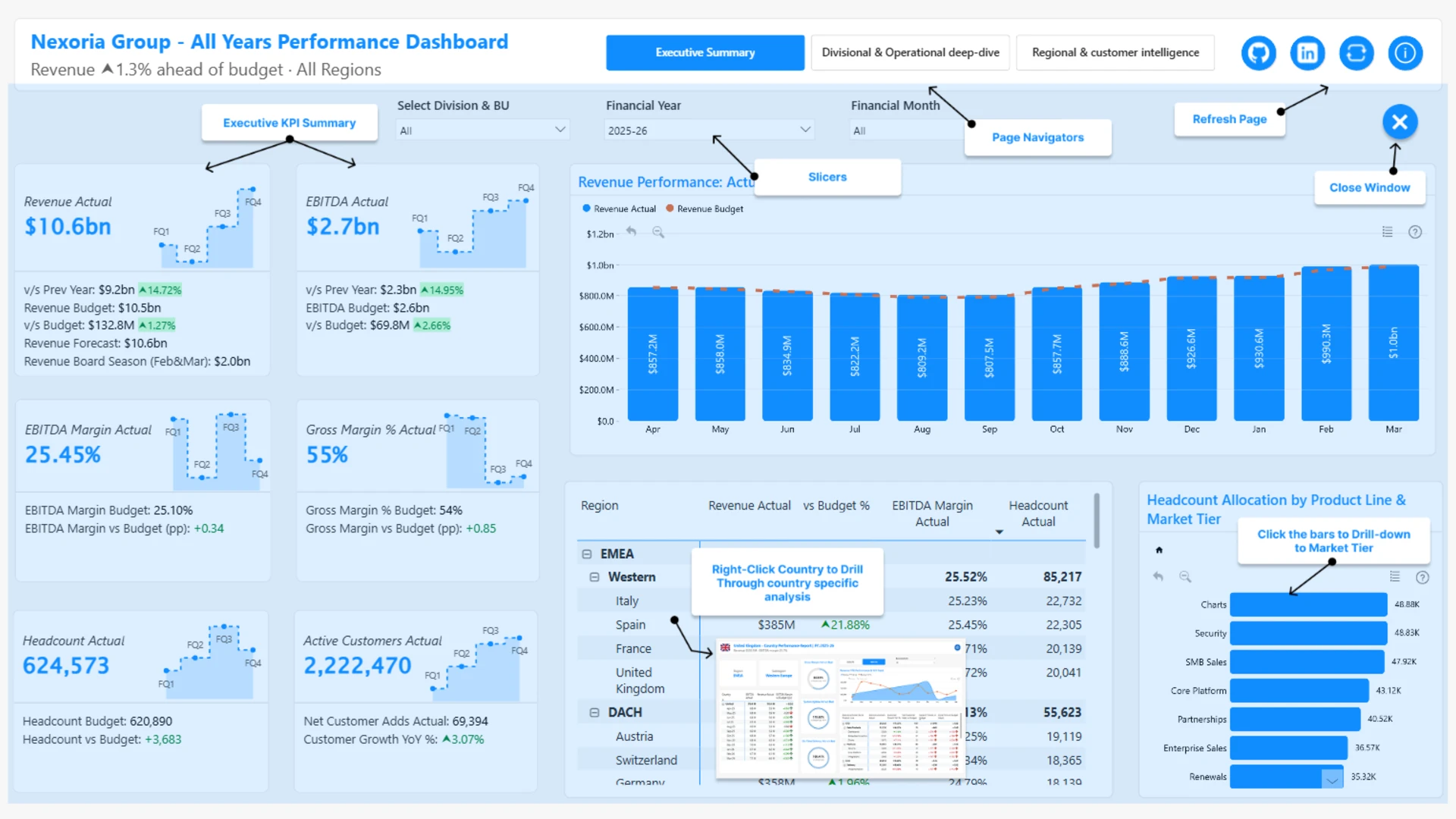Image resolution: width=1456 pixels, height=819 pixels.
Task: Open the LinkedIn icon link
Action: click(1307, 53)
